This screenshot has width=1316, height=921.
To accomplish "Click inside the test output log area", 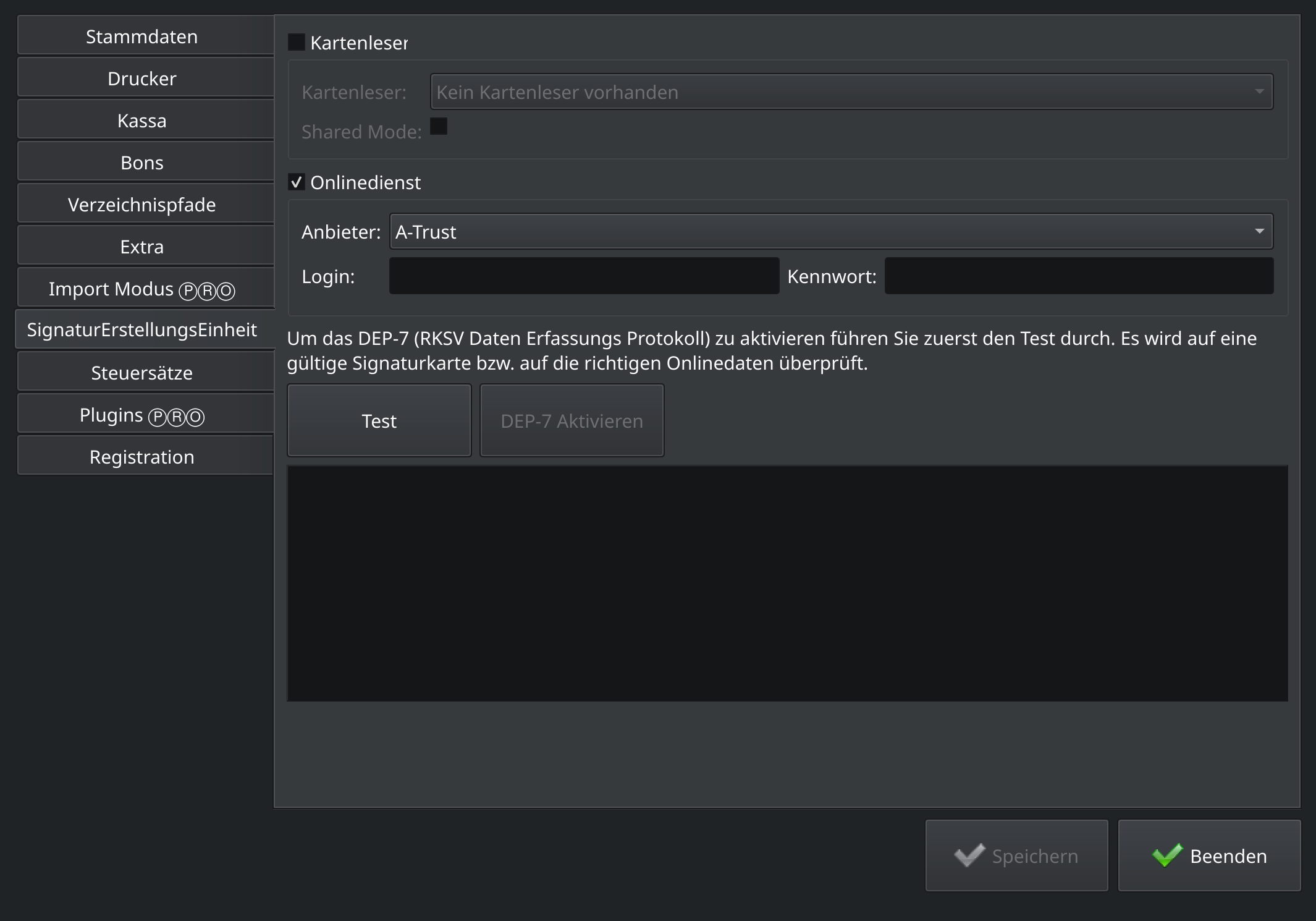I will [x=788, y=584].
